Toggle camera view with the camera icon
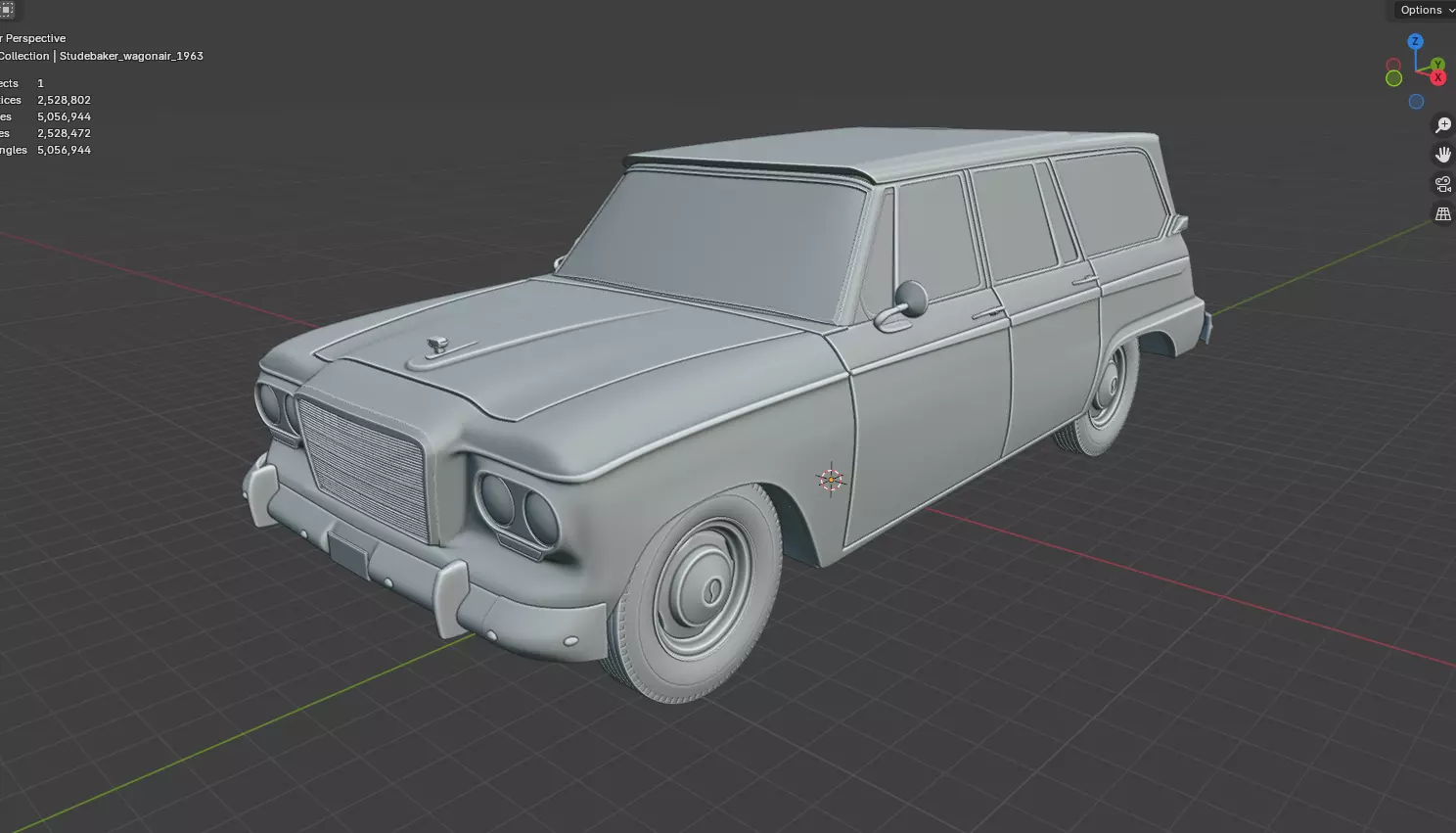The width and height of the screenshot is (1456, 833). (x=1442, y=184)
